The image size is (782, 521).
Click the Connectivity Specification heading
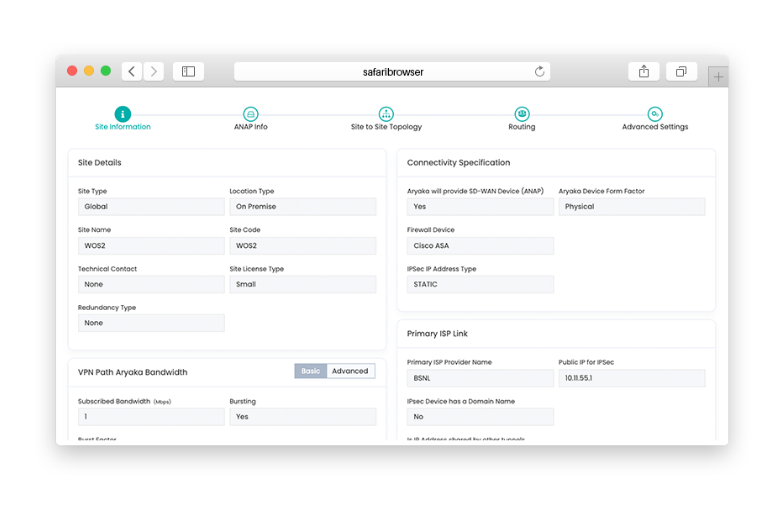[x=458, y=163]
